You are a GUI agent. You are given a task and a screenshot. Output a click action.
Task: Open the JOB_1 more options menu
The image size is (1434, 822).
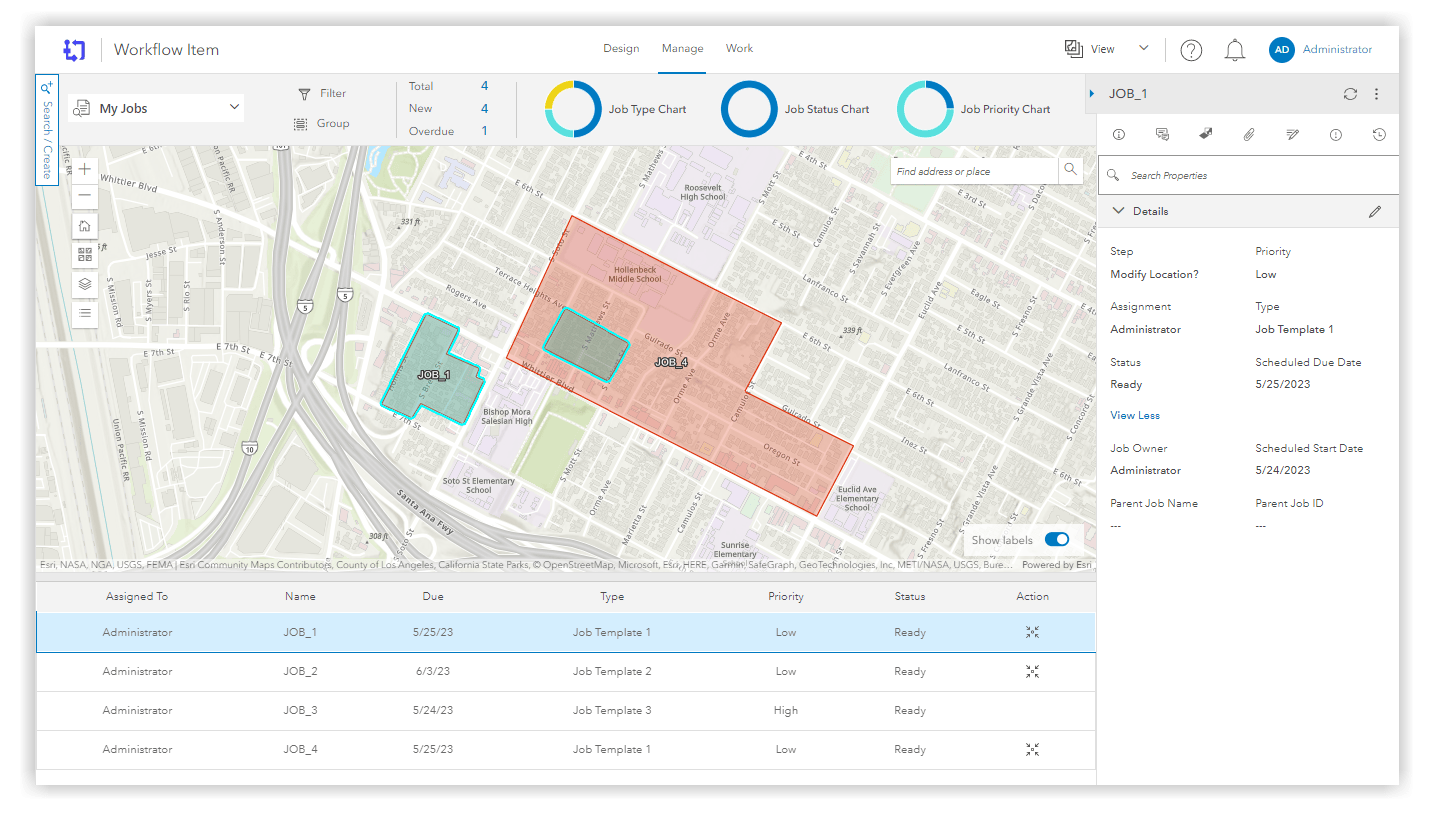[1377, 94]
